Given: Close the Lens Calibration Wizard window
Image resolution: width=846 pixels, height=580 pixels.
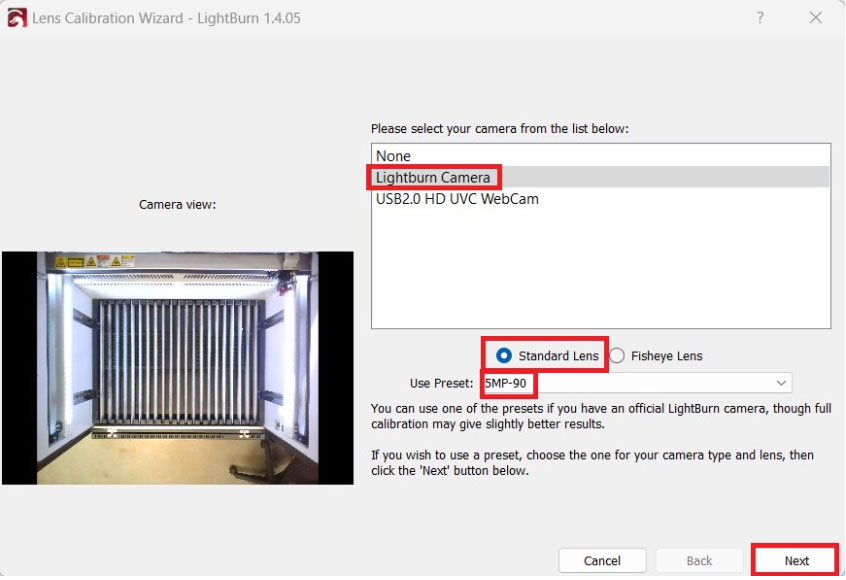Looking at the screenshot, I should (815, 18).
